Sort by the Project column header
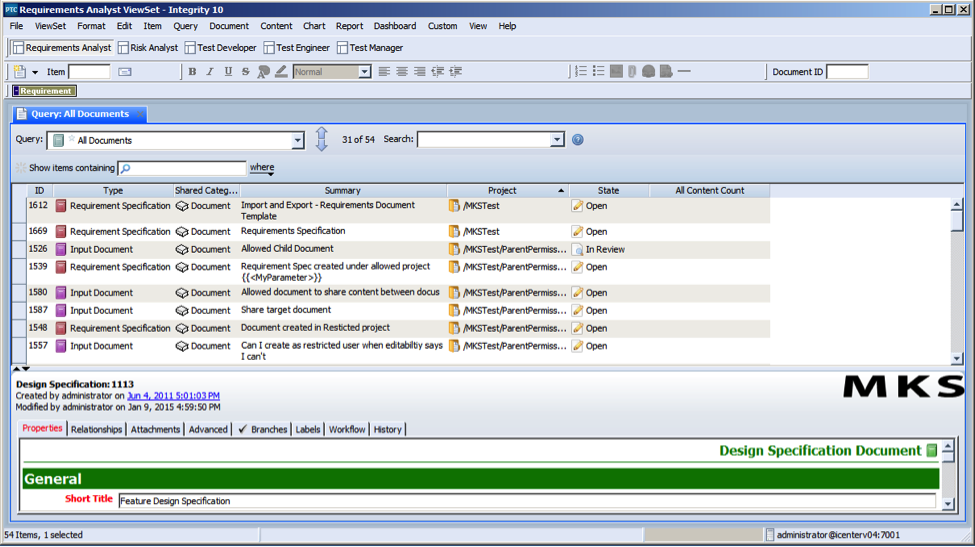Screen dimensions: 975x547 (507, 191)
